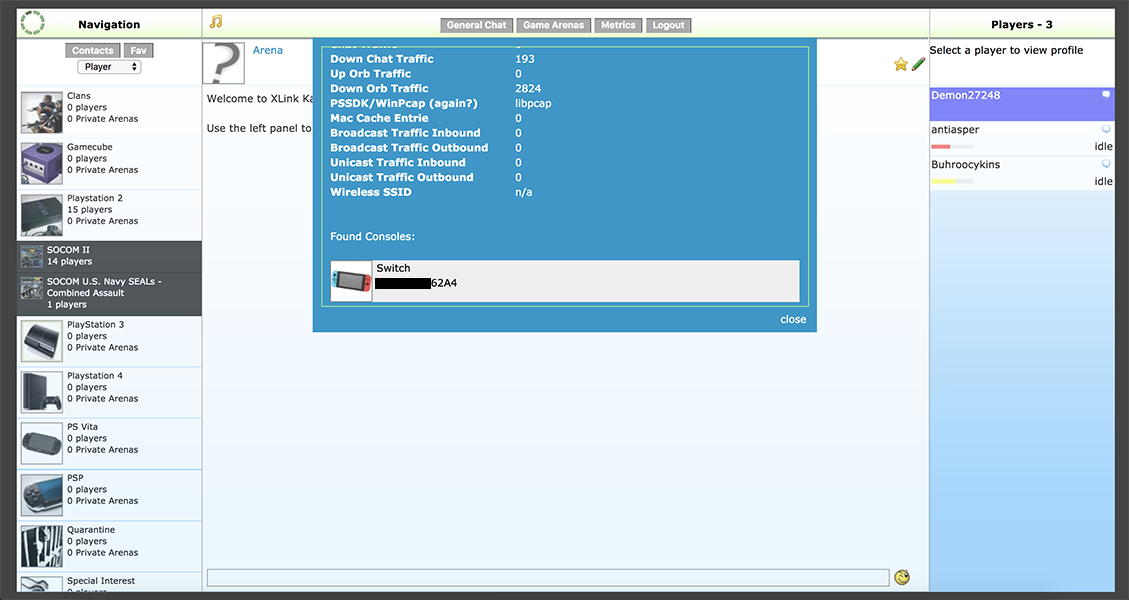Screen dimensions: 1129x600
Task: Enter the SOCOM II arena
Action: click(x=109, y=256)
